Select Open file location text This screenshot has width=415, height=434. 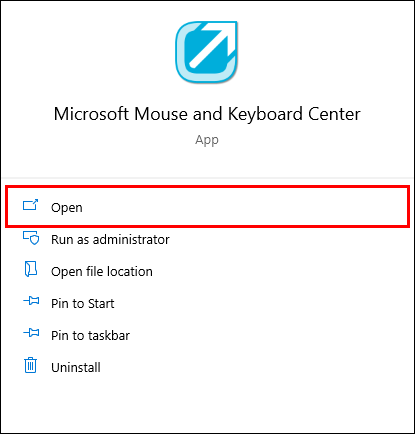pyautogui.click(x=102, y=272)
